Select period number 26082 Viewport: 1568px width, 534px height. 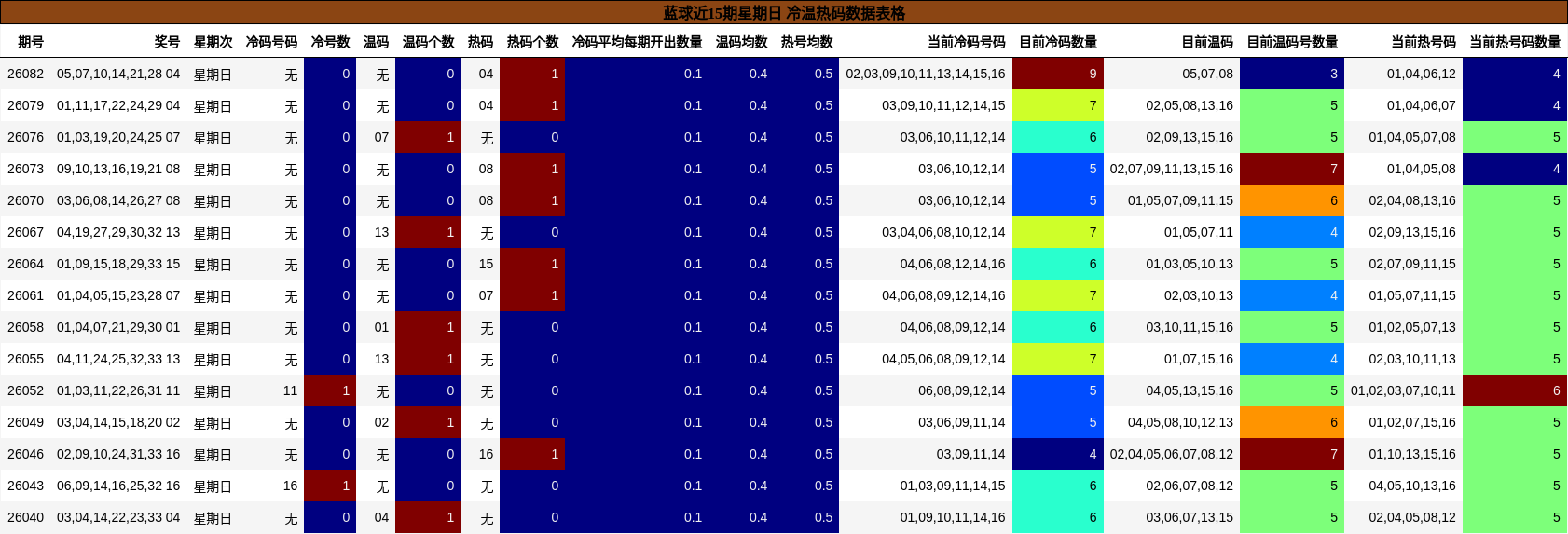click(25, 74)
